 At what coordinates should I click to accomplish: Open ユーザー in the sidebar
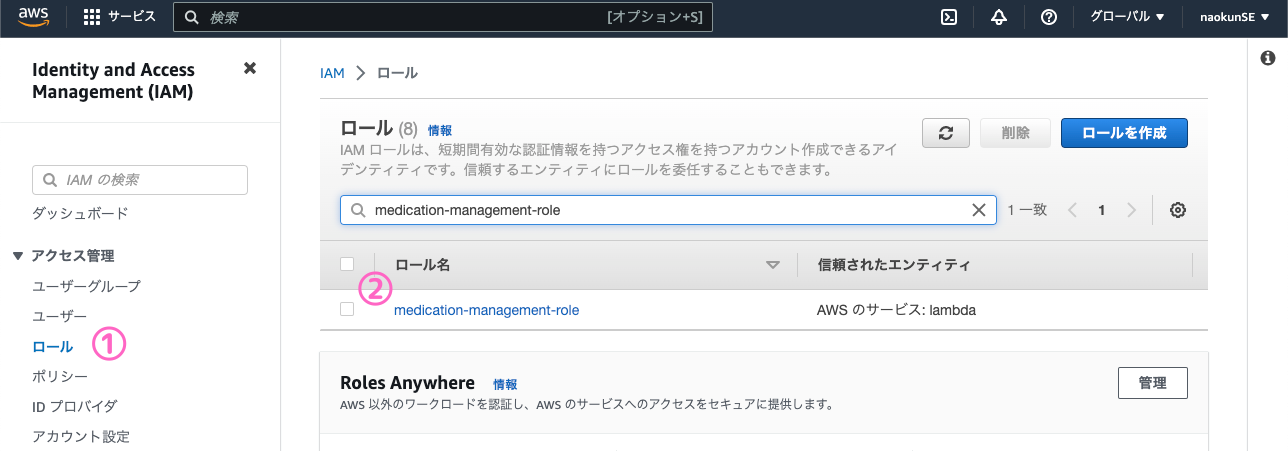(60, 316)
